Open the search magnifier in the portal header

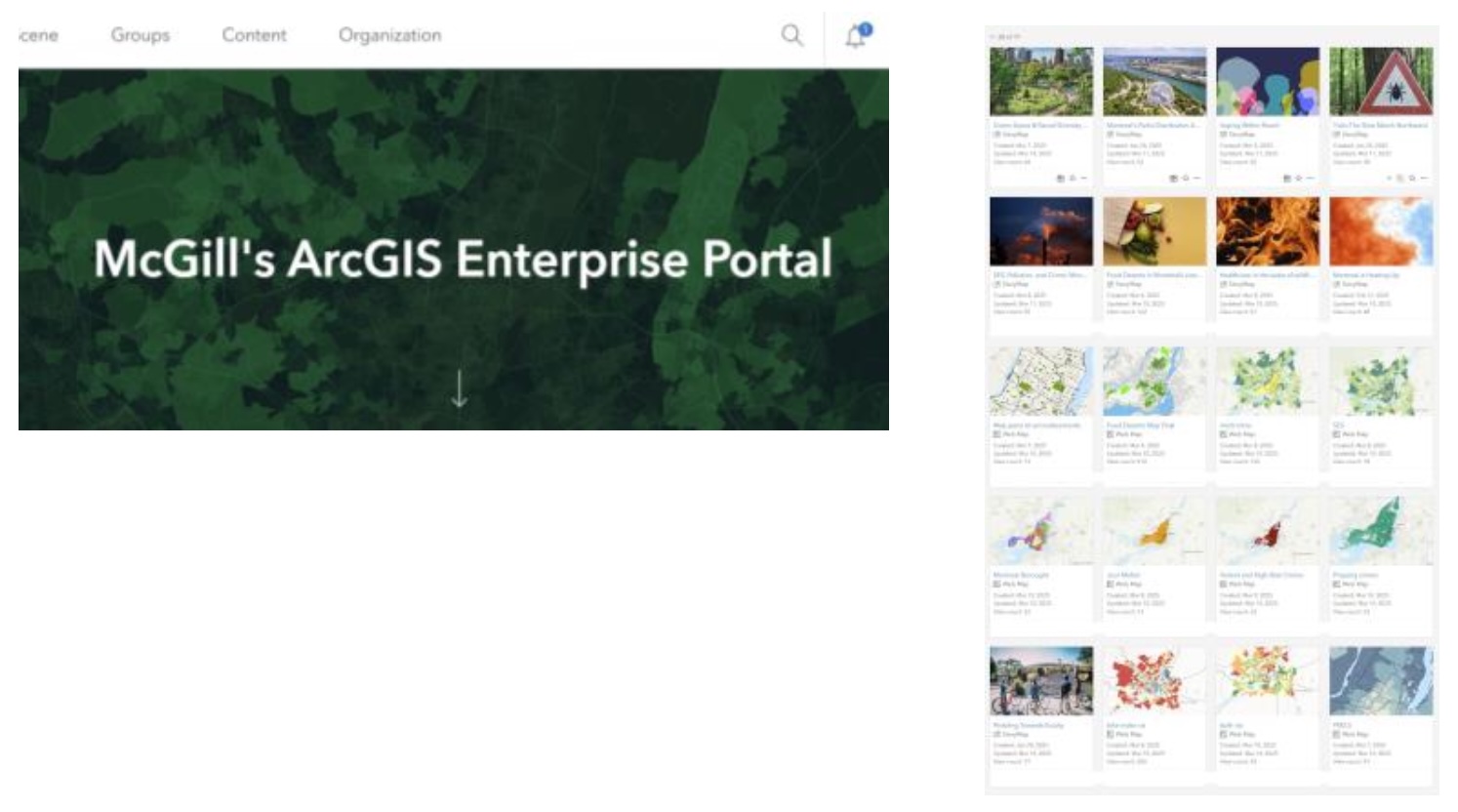click(791, 35)
